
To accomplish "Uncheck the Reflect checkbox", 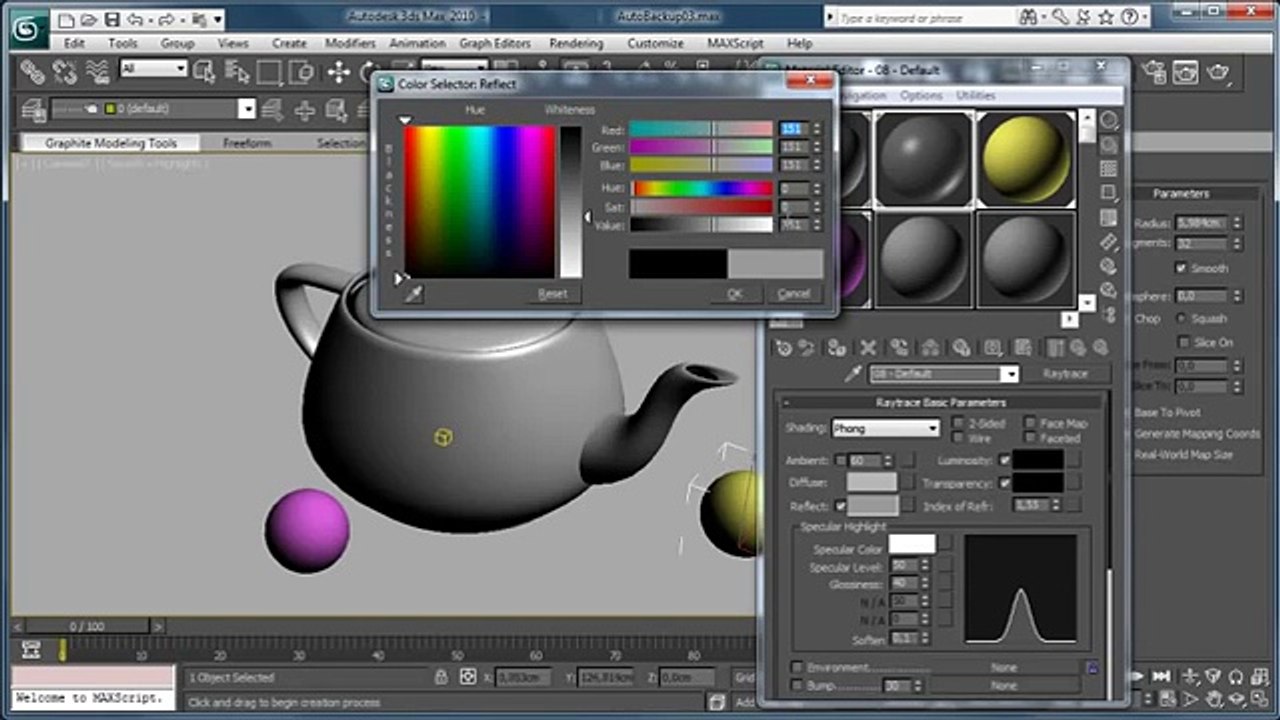I will [x=839, y=506].
